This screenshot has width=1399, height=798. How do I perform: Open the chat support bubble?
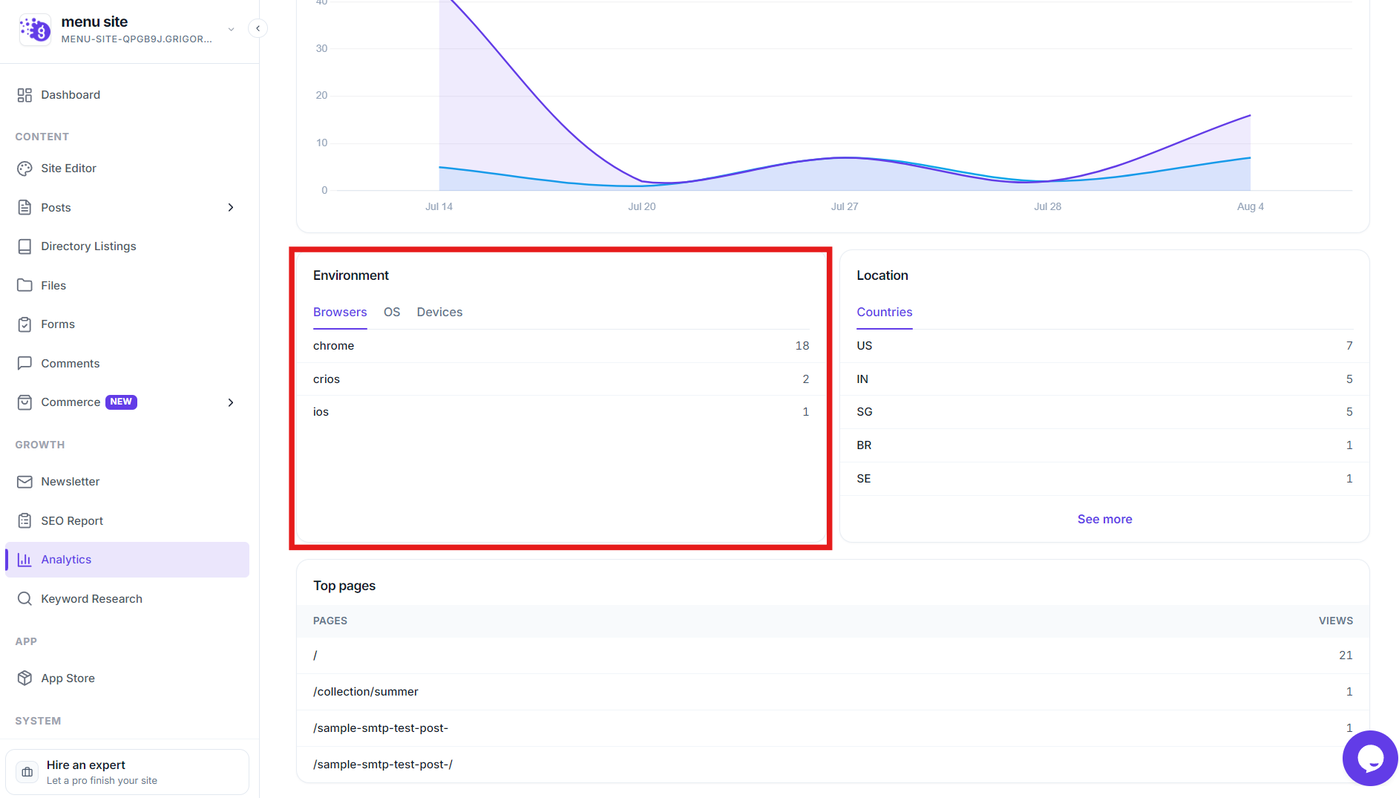tap(1370, 758)
